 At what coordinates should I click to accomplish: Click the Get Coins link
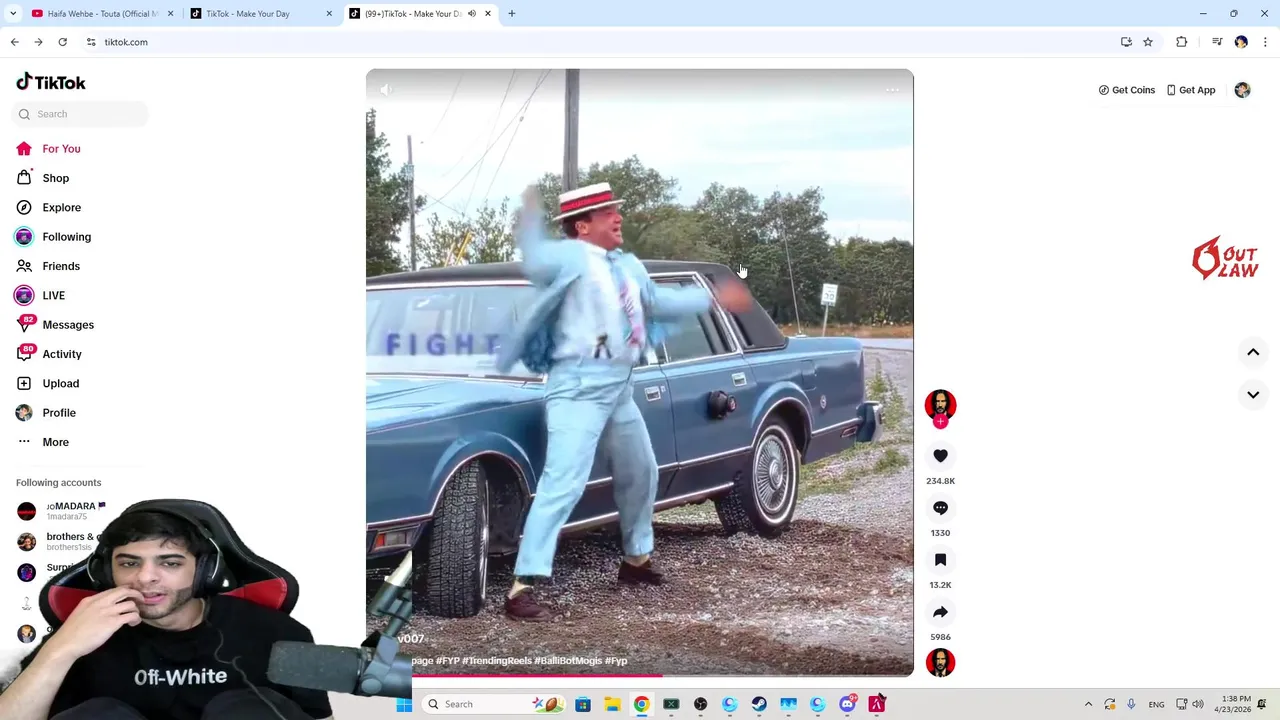1126,90
